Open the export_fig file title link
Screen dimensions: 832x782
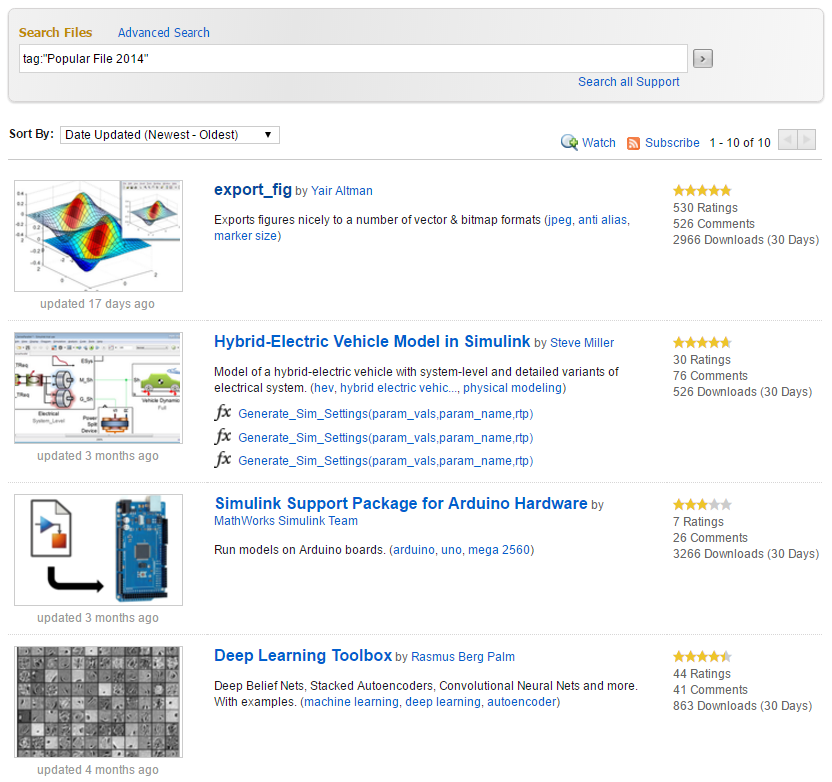(x=253, y=190)
